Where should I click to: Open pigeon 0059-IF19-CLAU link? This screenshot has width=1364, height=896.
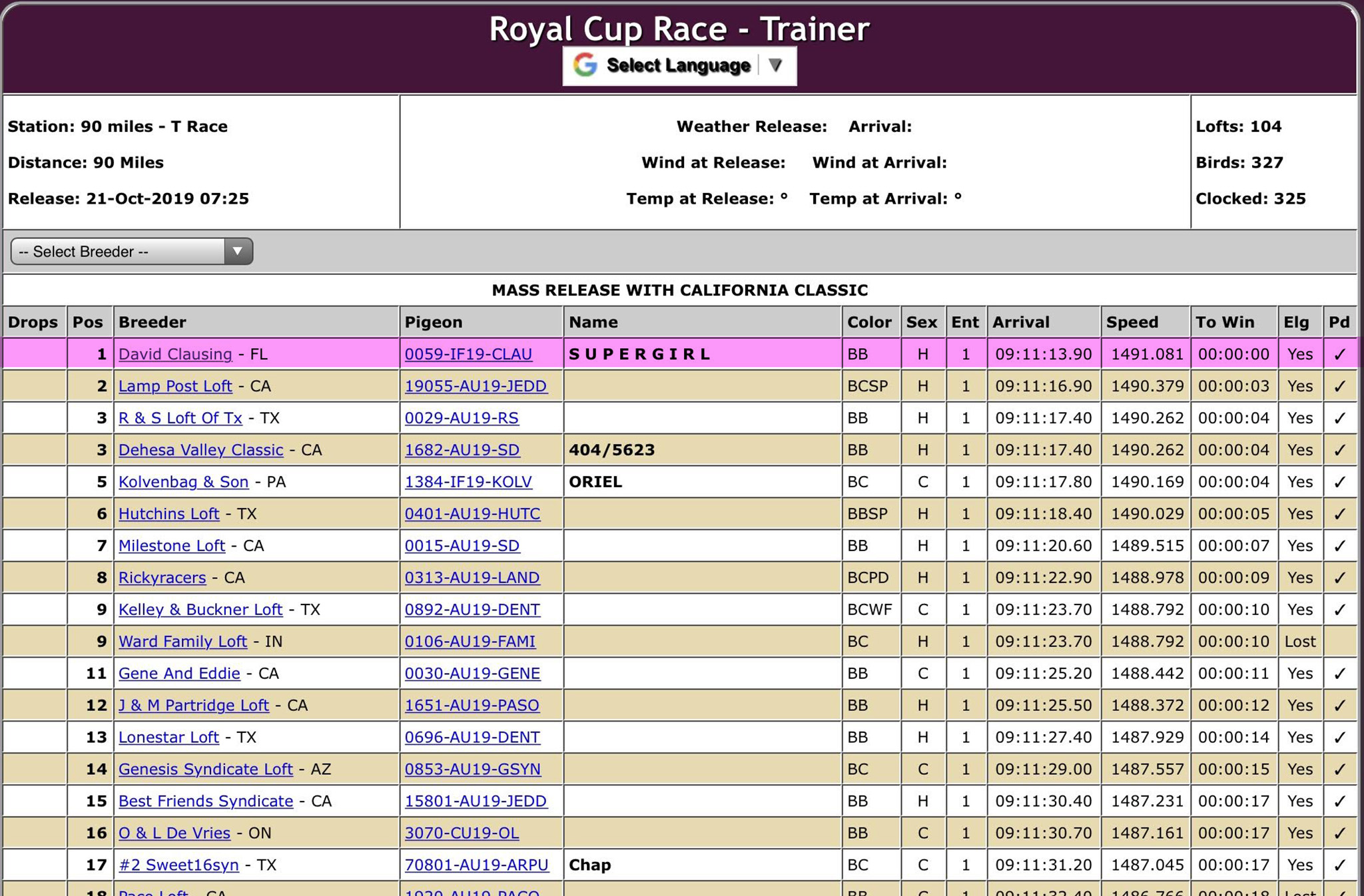pyautogui.click(x=468, y=354)
